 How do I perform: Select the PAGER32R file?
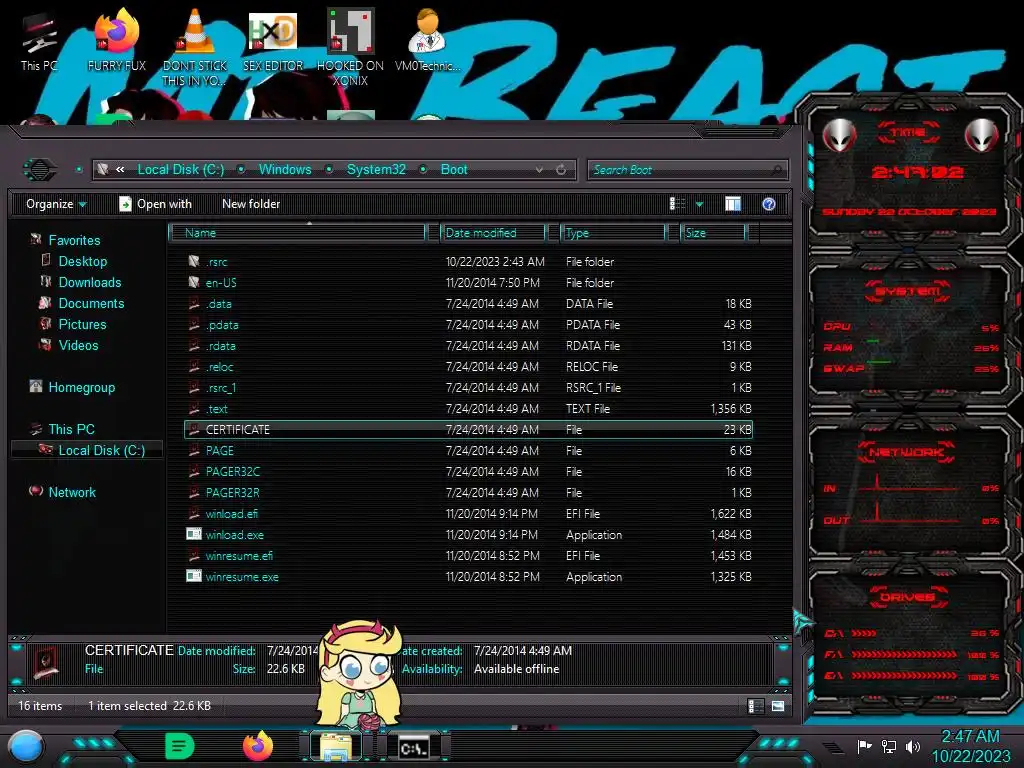[x=232, y=492]
